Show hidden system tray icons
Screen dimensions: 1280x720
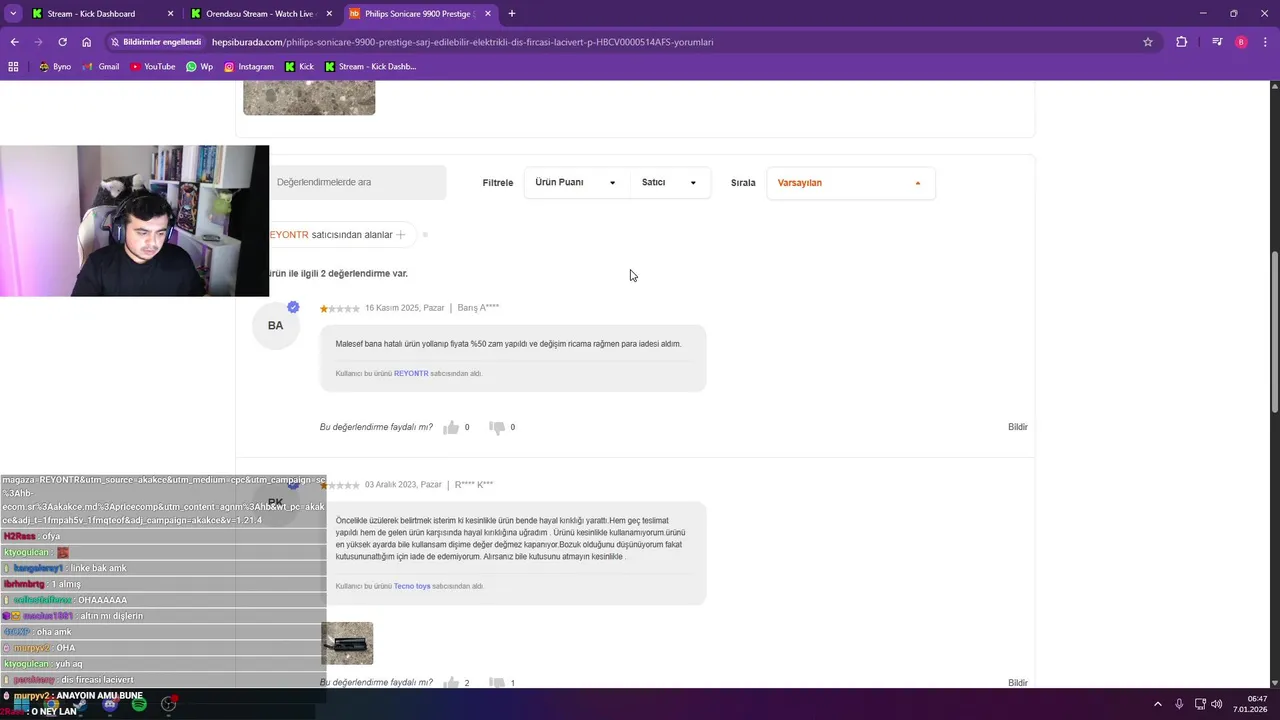[1159, 704]
